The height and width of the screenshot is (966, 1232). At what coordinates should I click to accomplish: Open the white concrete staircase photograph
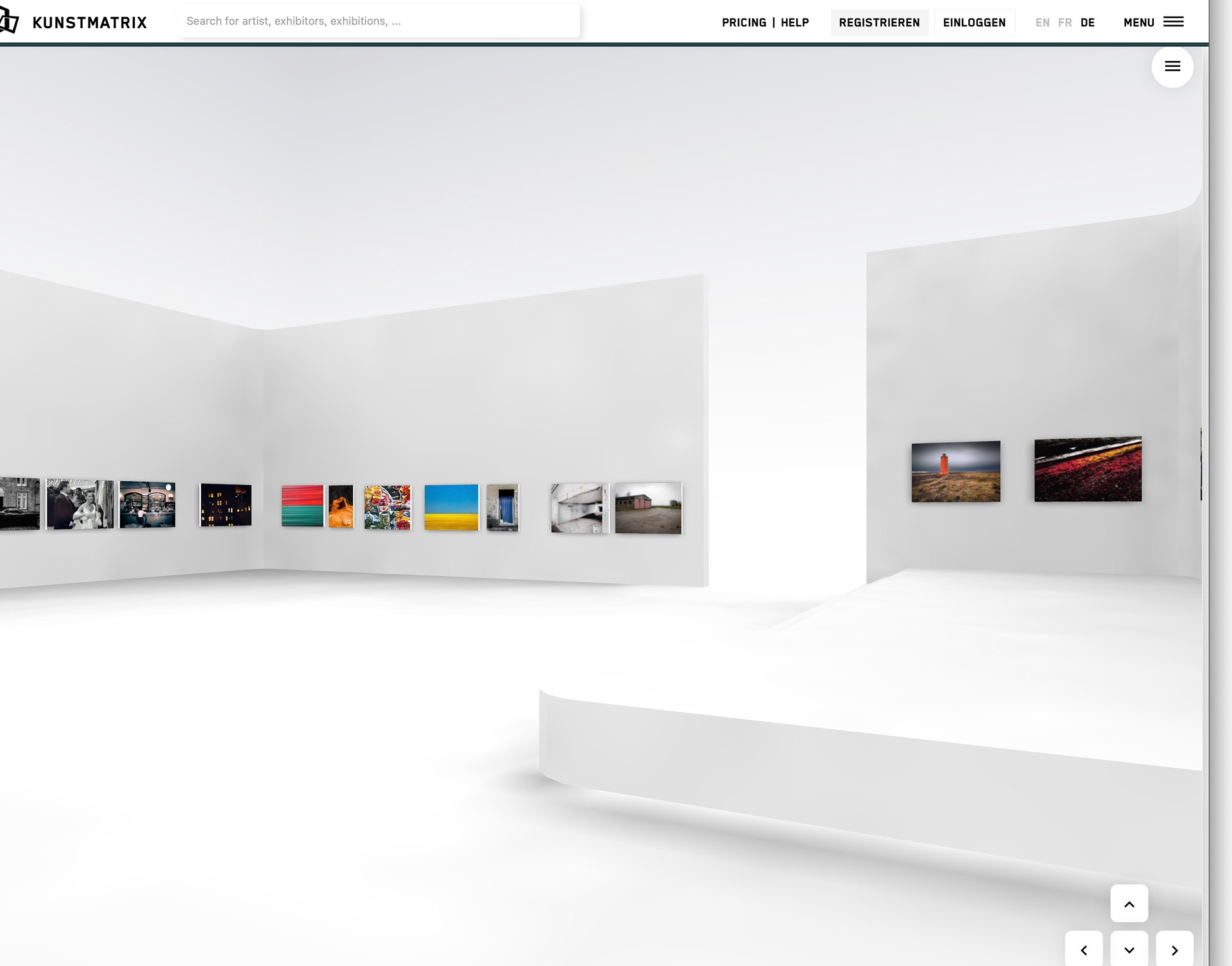(579, 508)
